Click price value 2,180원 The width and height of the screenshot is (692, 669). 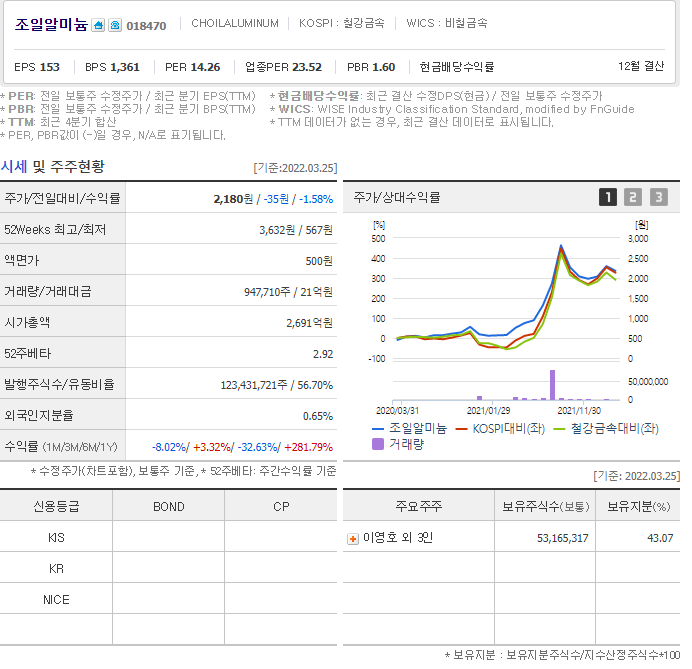(x=233, y=199)
